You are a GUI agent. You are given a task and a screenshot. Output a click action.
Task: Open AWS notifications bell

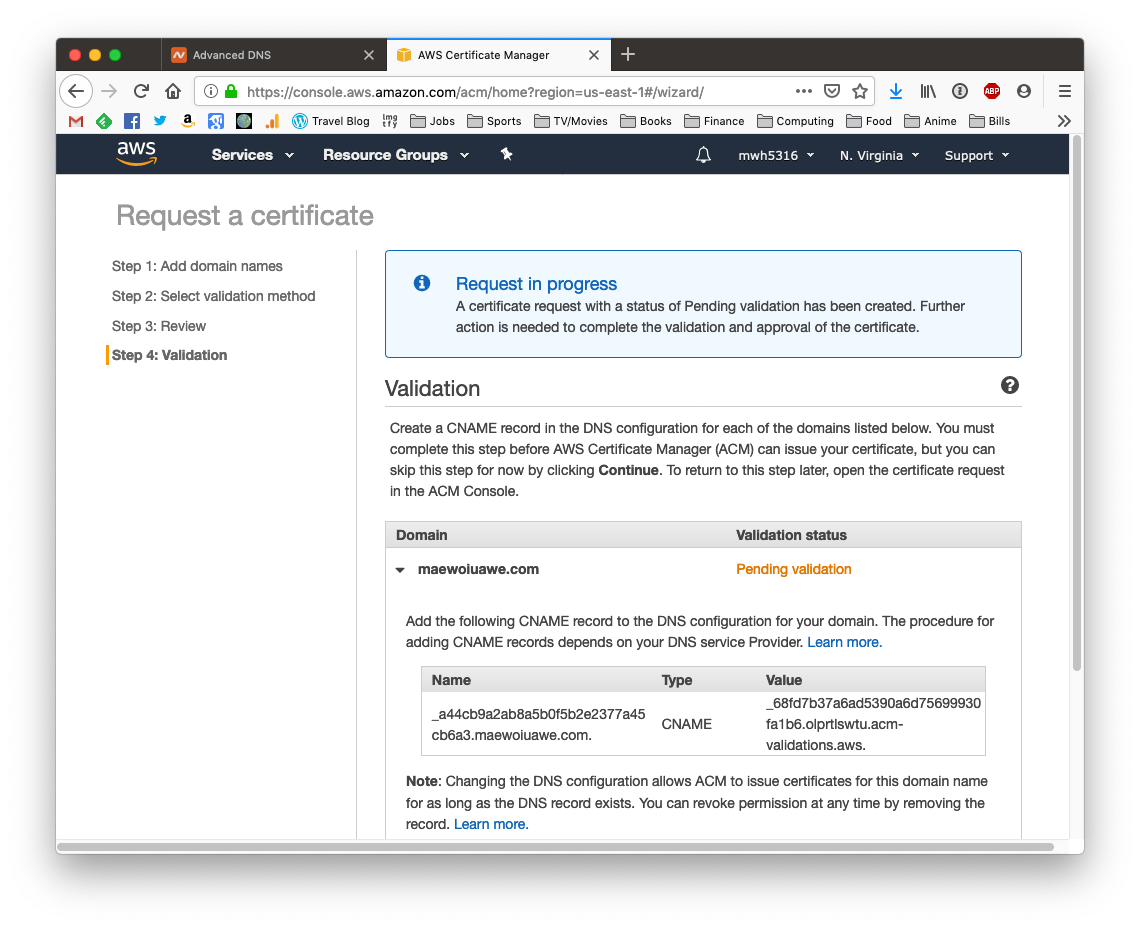click(703, 155)
